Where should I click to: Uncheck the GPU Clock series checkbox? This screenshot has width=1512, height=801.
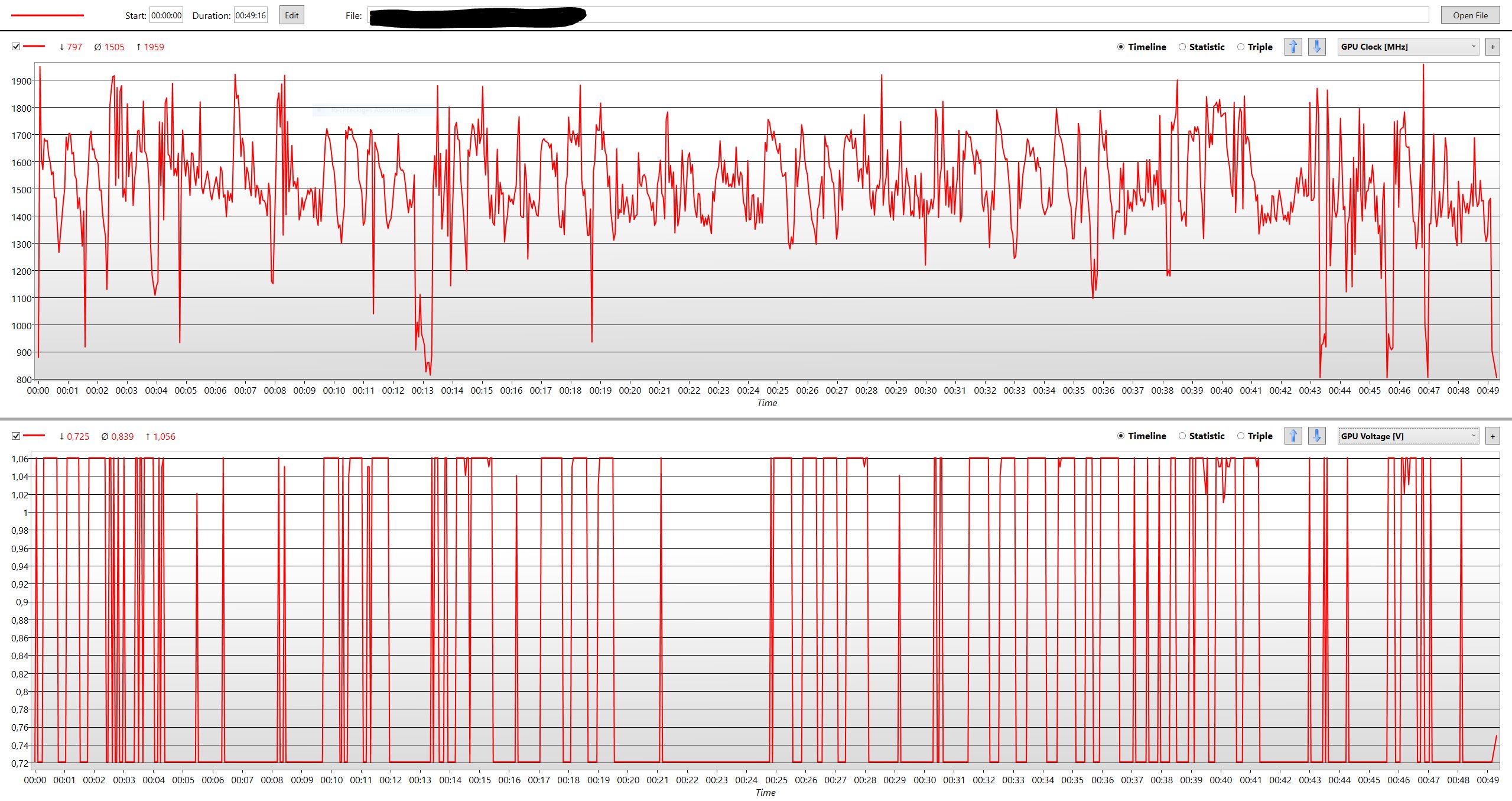point(16,47)
